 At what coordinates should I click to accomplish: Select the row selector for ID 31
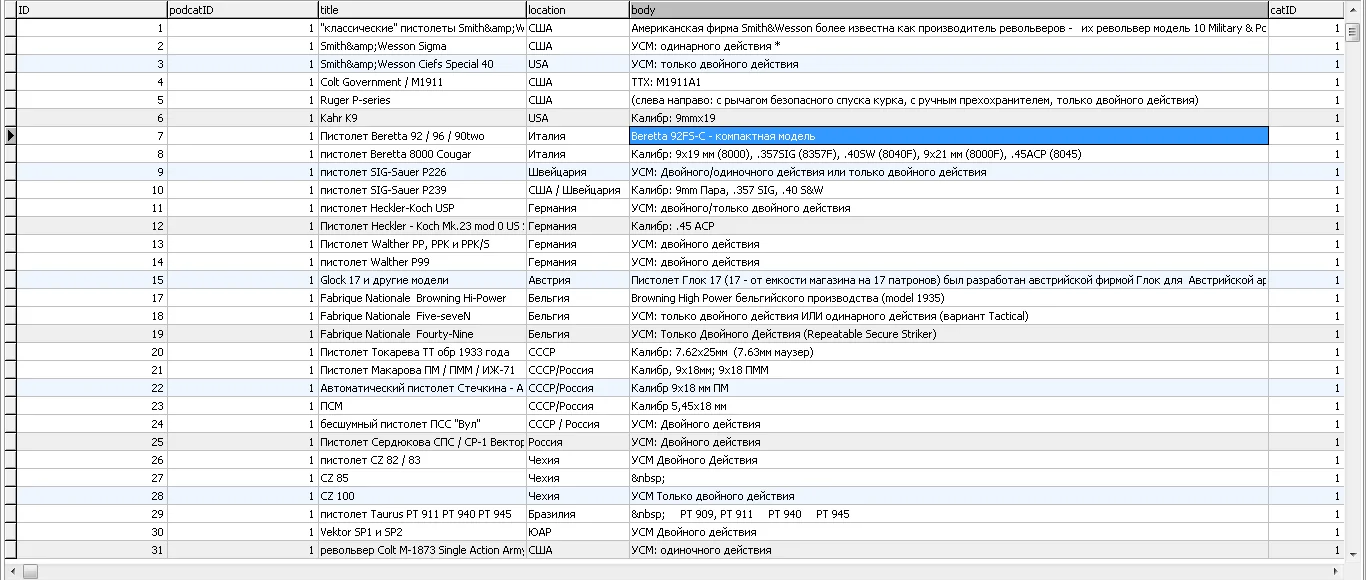point(9,550)
